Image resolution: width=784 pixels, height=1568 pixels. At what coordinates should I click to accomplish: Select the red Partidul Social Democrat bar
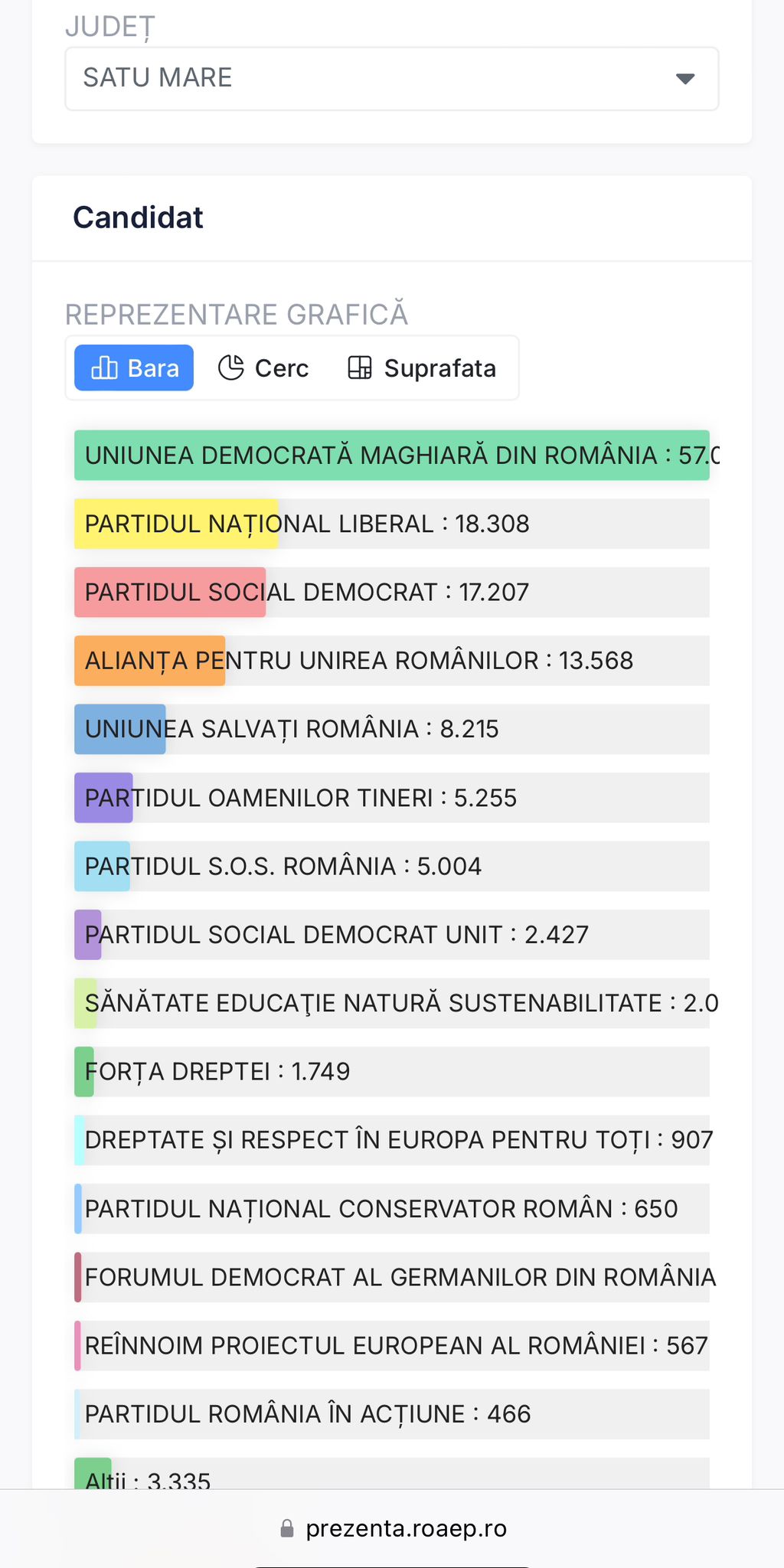[169, 593]
